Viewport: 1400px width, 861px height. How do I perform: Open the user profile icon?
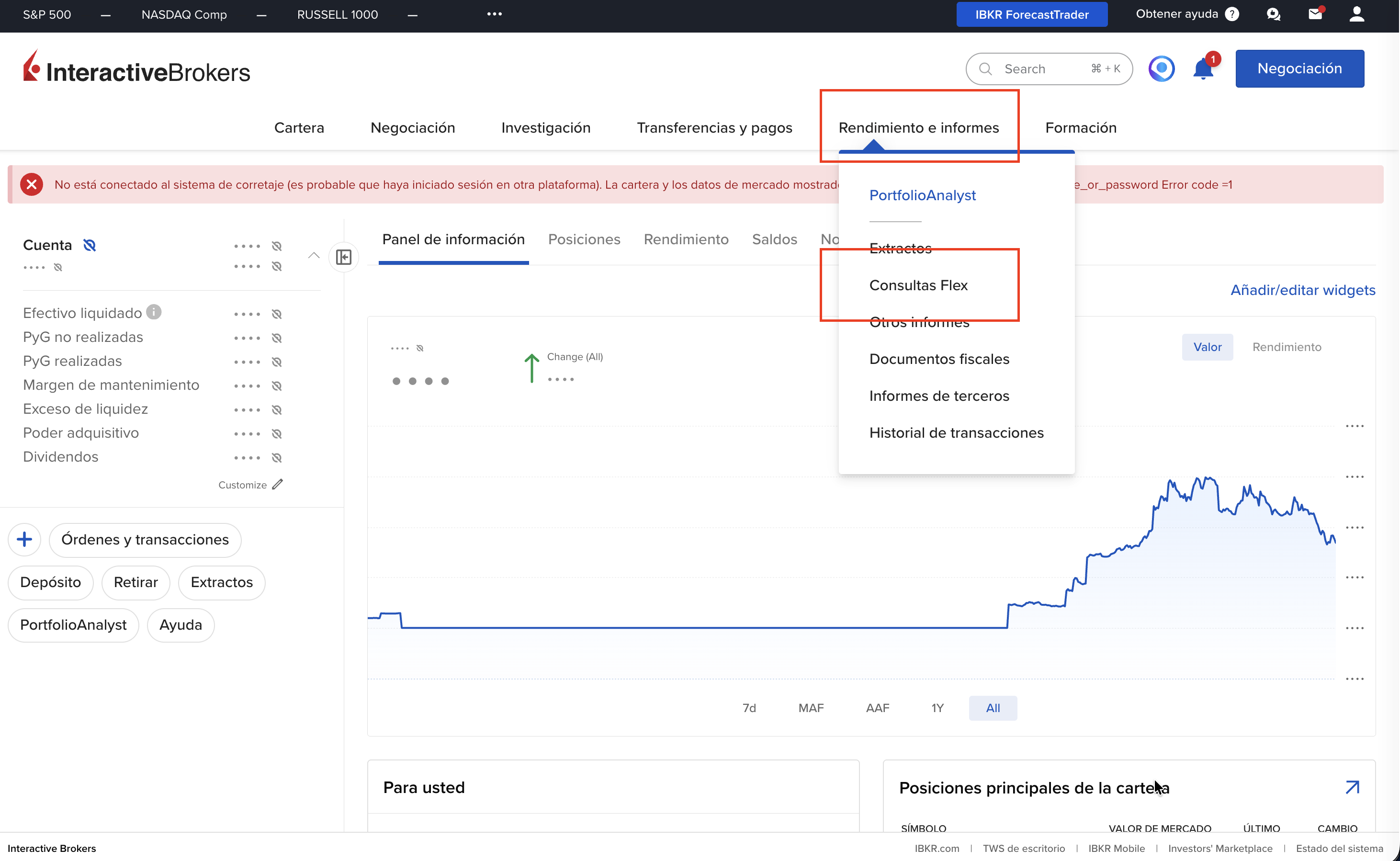(x=1357, y=14)
